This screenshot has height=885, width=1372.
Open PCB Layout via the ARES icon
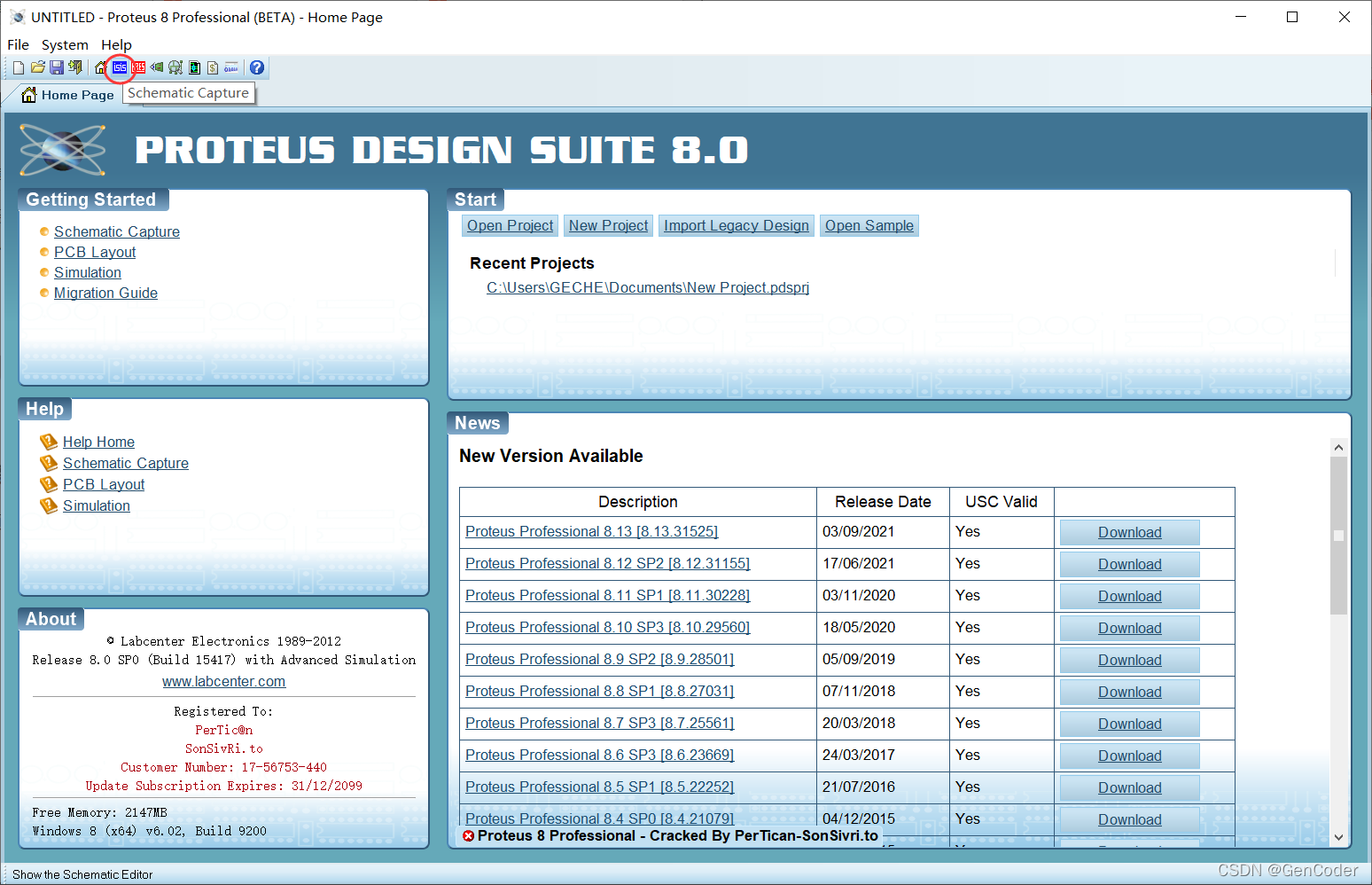(x=138, y=67)
